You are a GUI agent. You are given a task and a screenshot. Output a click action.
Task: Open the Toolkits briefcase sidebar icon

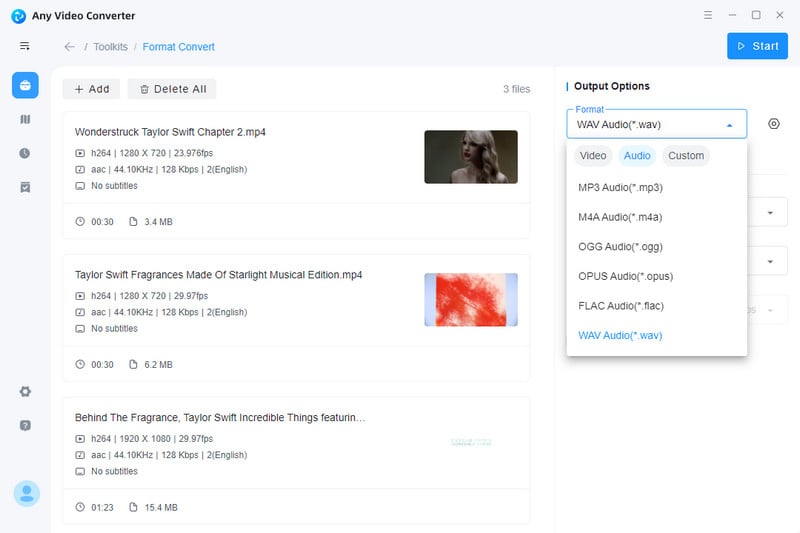tap(25, 85)
